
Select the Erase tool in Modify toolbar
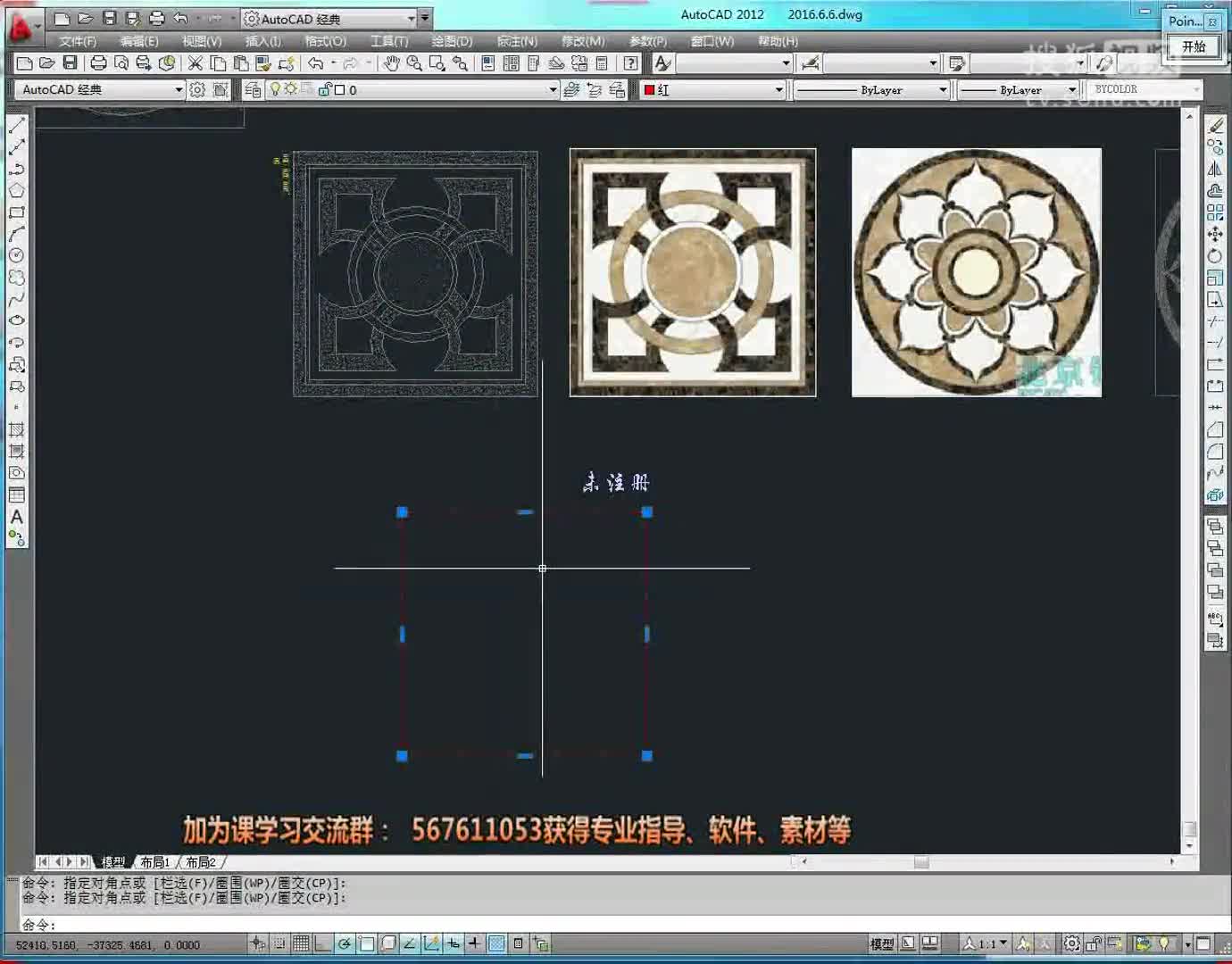(x=1215, y=126)
